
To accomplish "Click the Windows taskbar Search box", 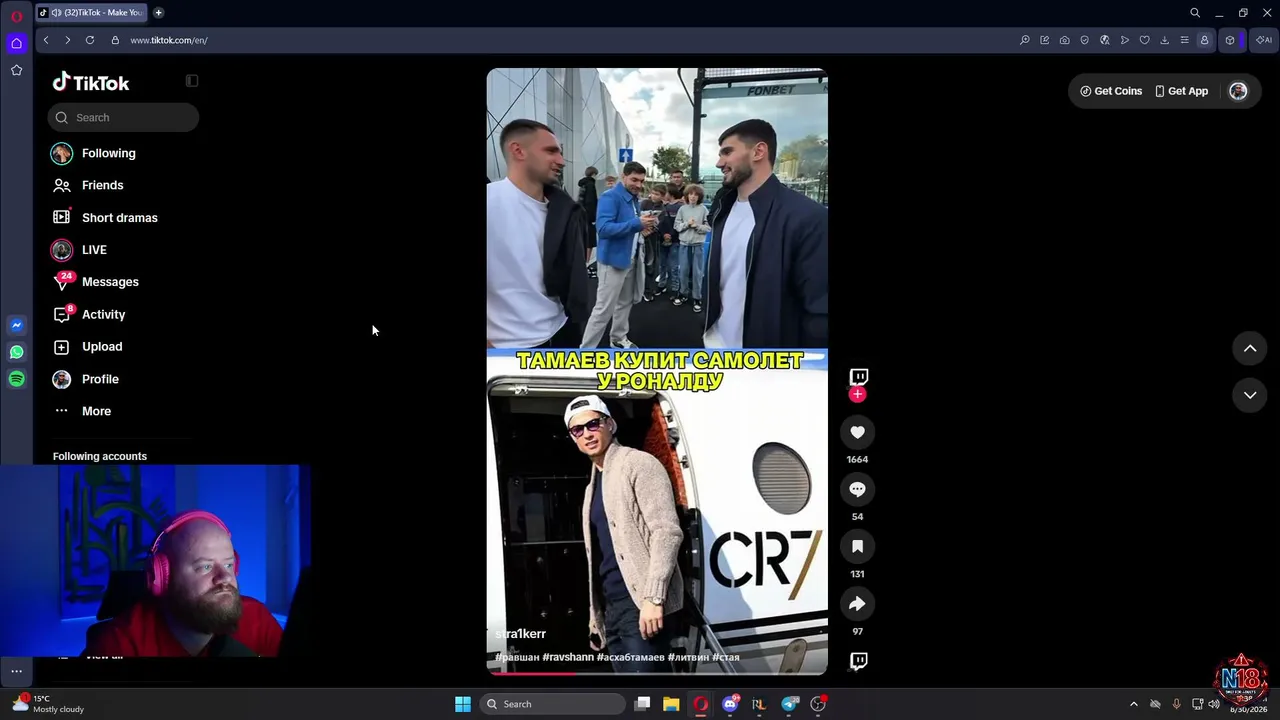I will [553, 704].
